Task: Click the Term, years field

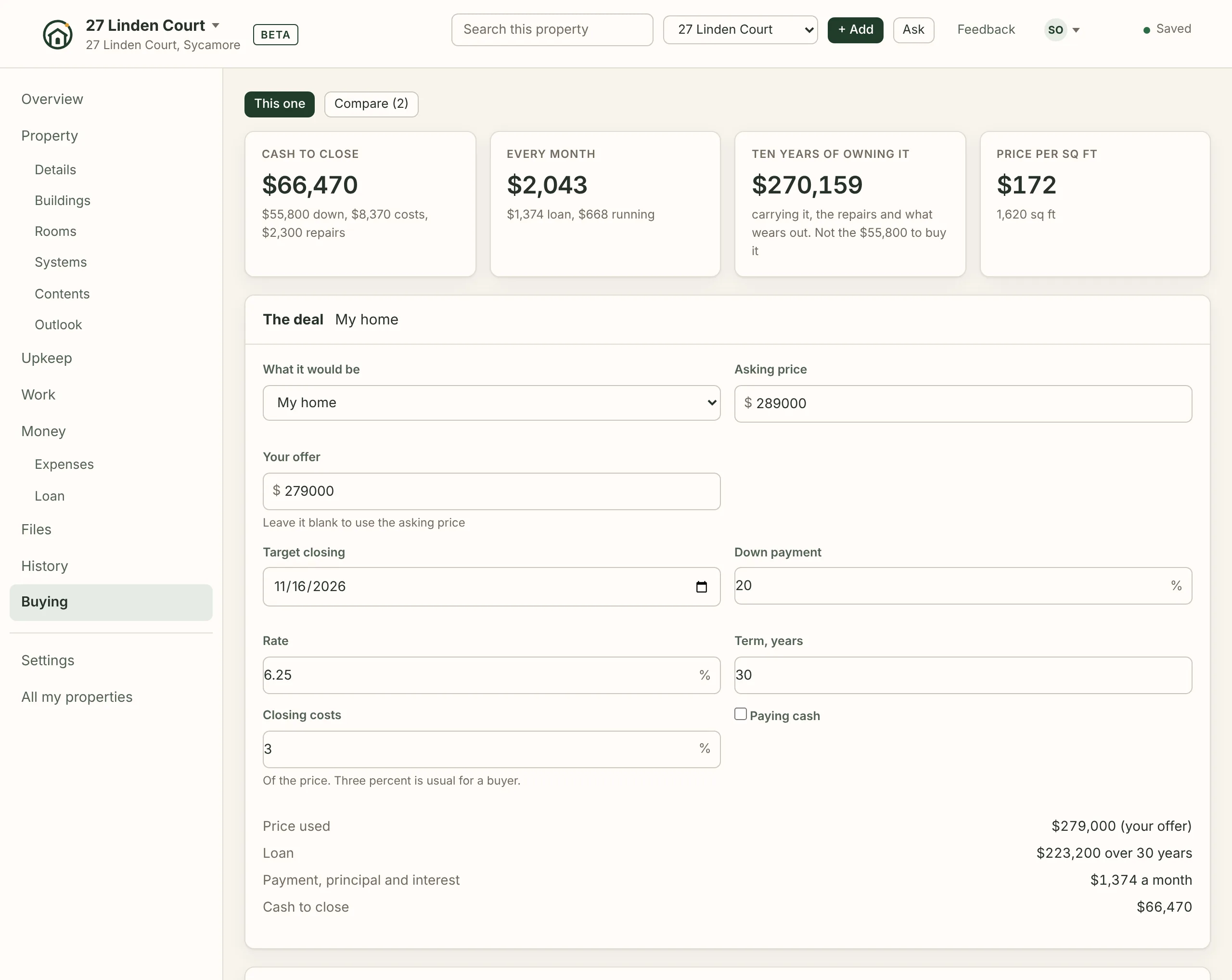Action: [x=963, y=675]
